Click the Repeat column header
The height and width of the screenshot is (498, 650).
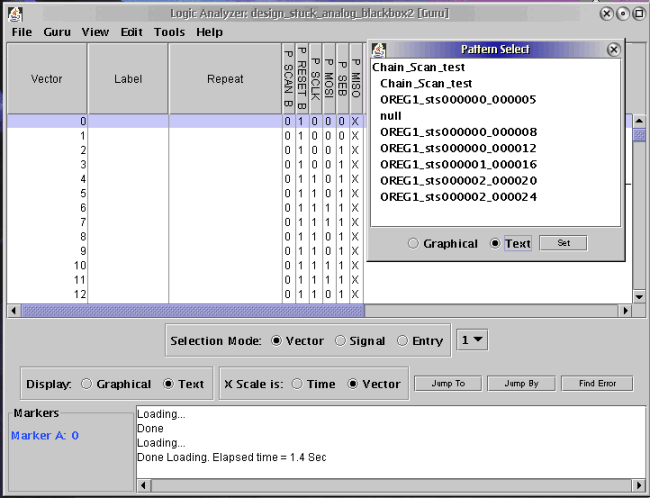click(x=225, y=78)
